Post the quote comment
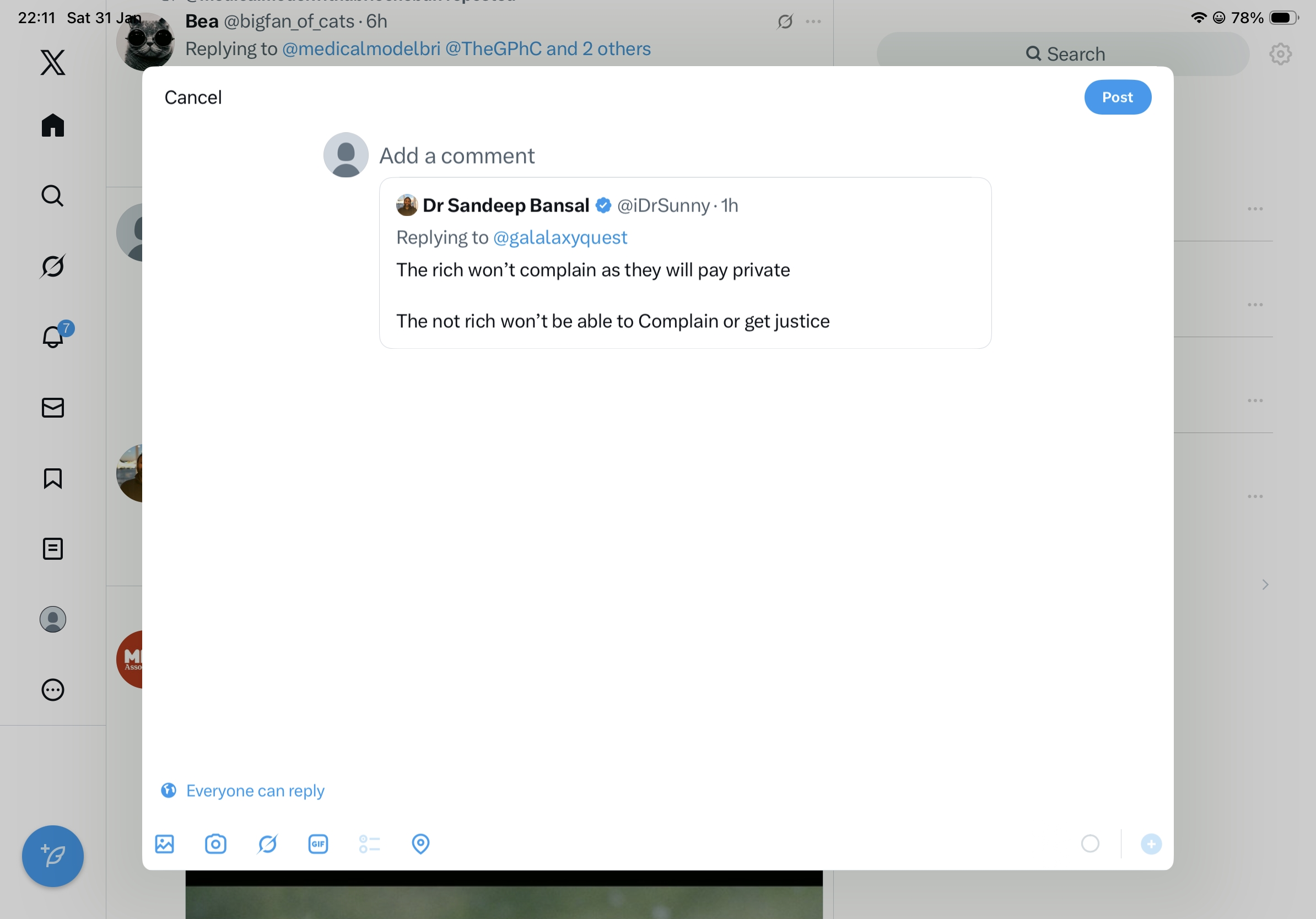1316x919 pixels. [1117, 98]
